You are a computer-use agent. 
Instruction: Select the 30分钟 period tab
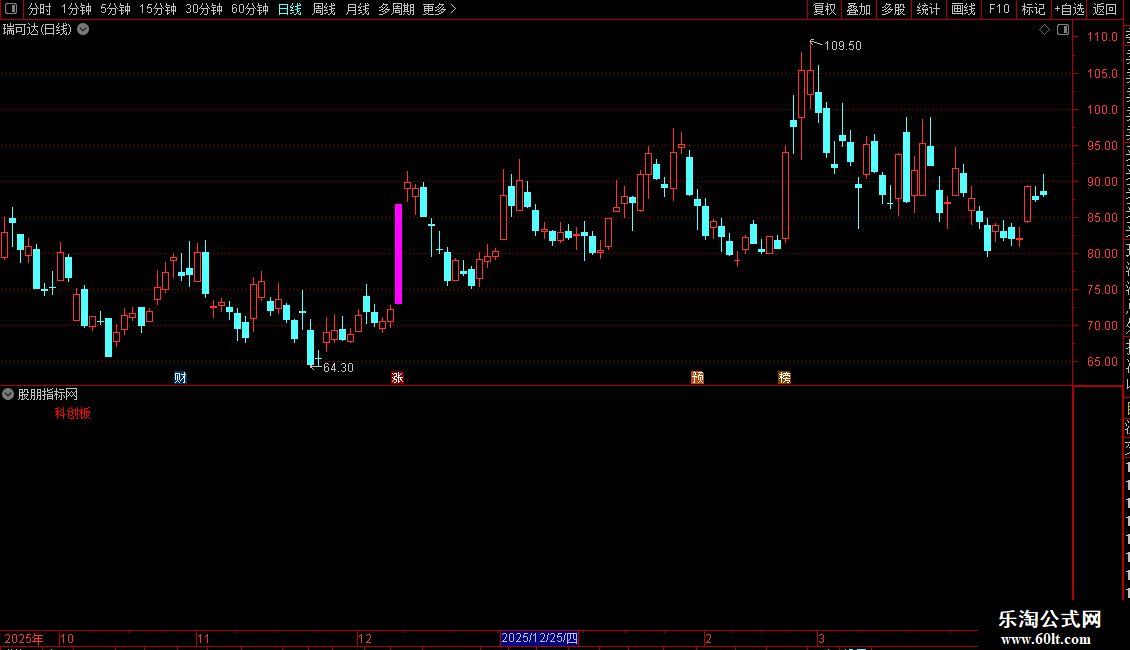pos(204,9)
